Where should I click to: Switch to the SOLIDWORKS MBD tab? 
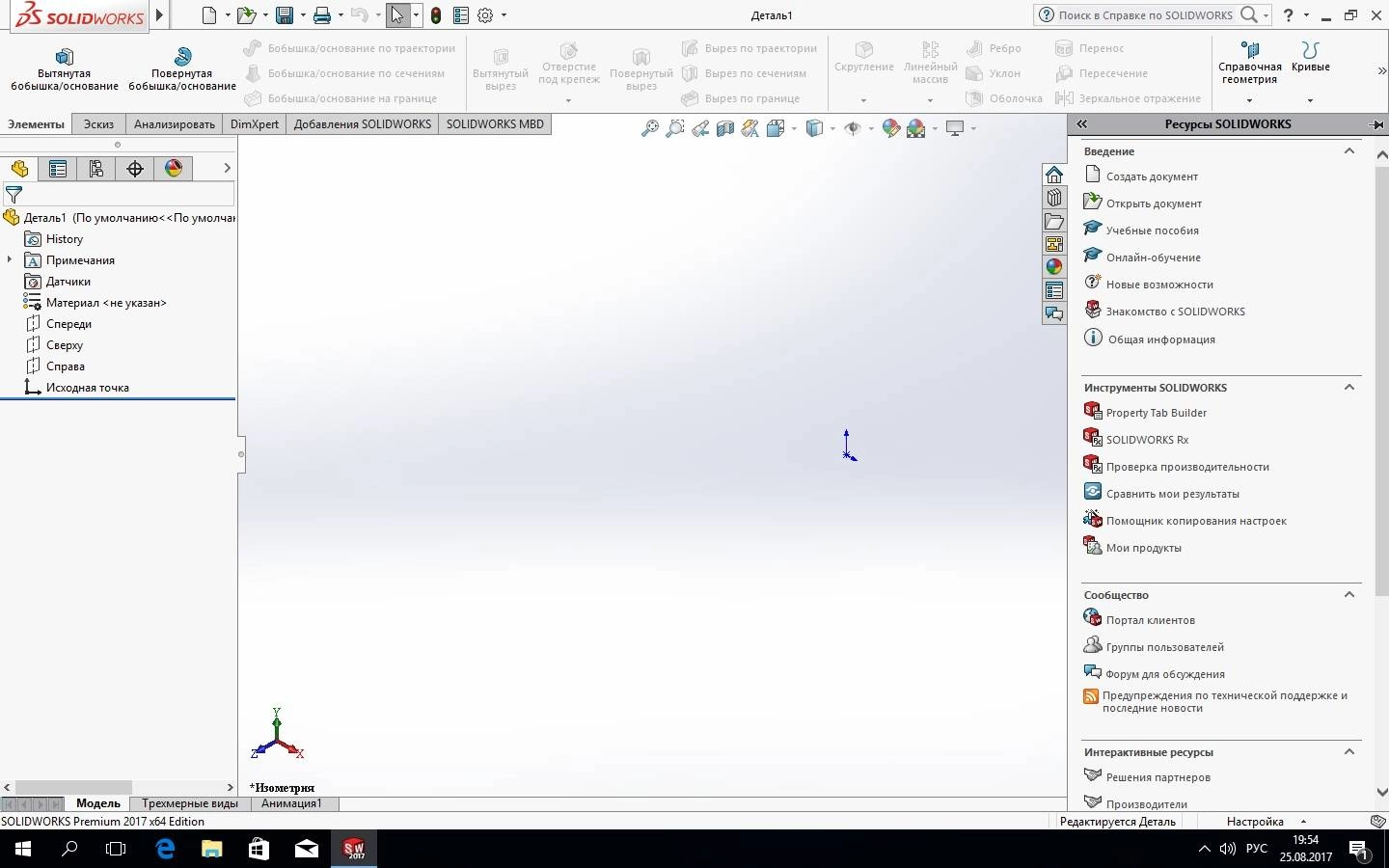495,124
